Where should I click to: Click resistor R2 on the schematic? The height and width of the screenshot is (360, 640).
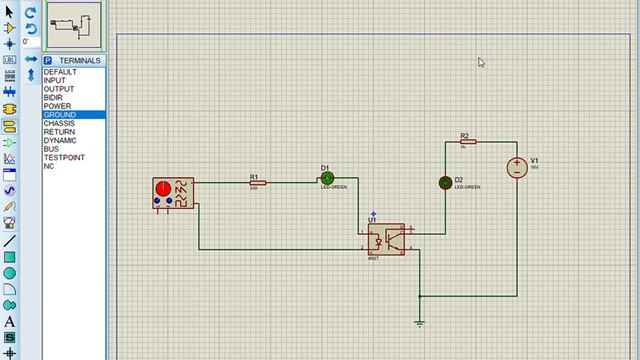468,142
